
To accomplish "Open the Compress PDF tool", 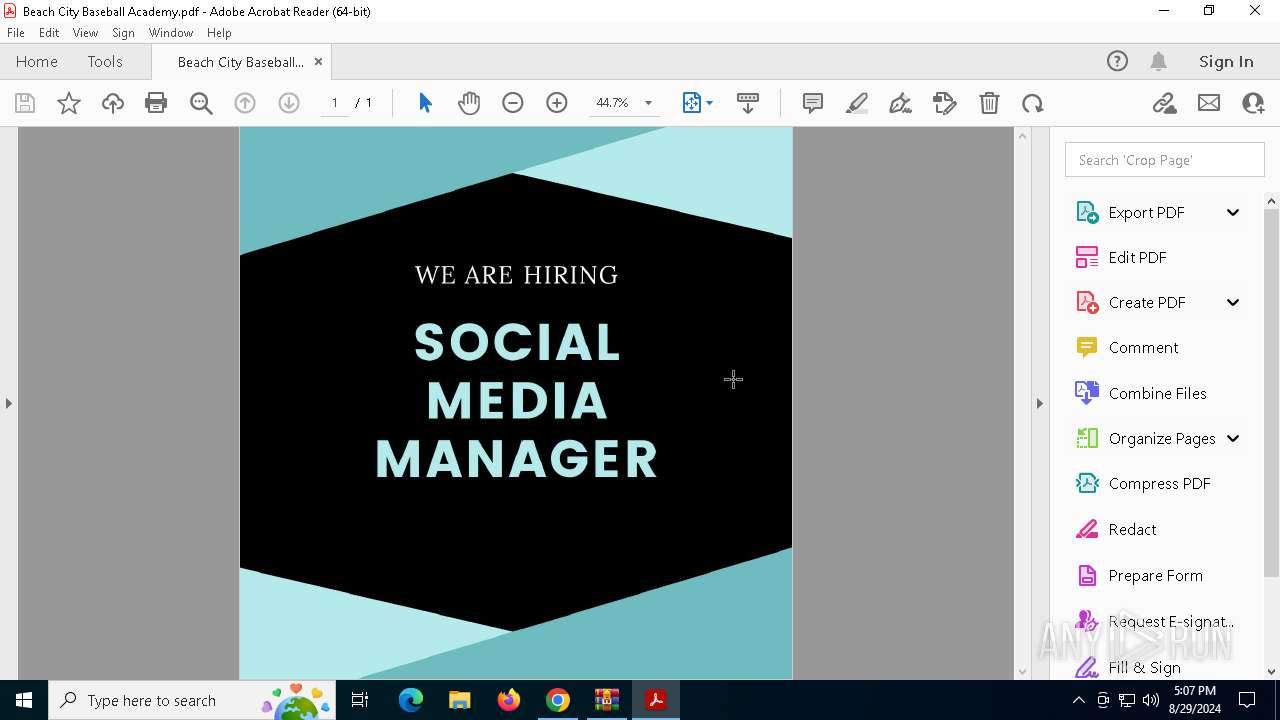I will pos(1159,483).
